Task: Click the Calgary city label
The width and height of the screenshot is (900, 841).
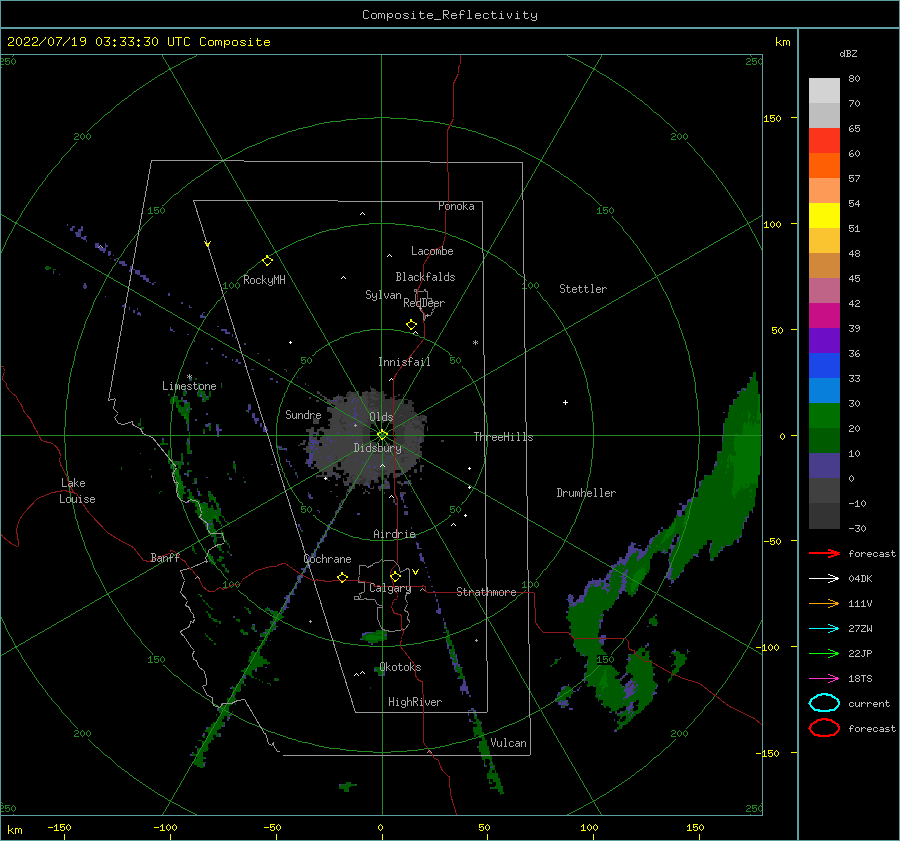Action: [x=390, y=588]
